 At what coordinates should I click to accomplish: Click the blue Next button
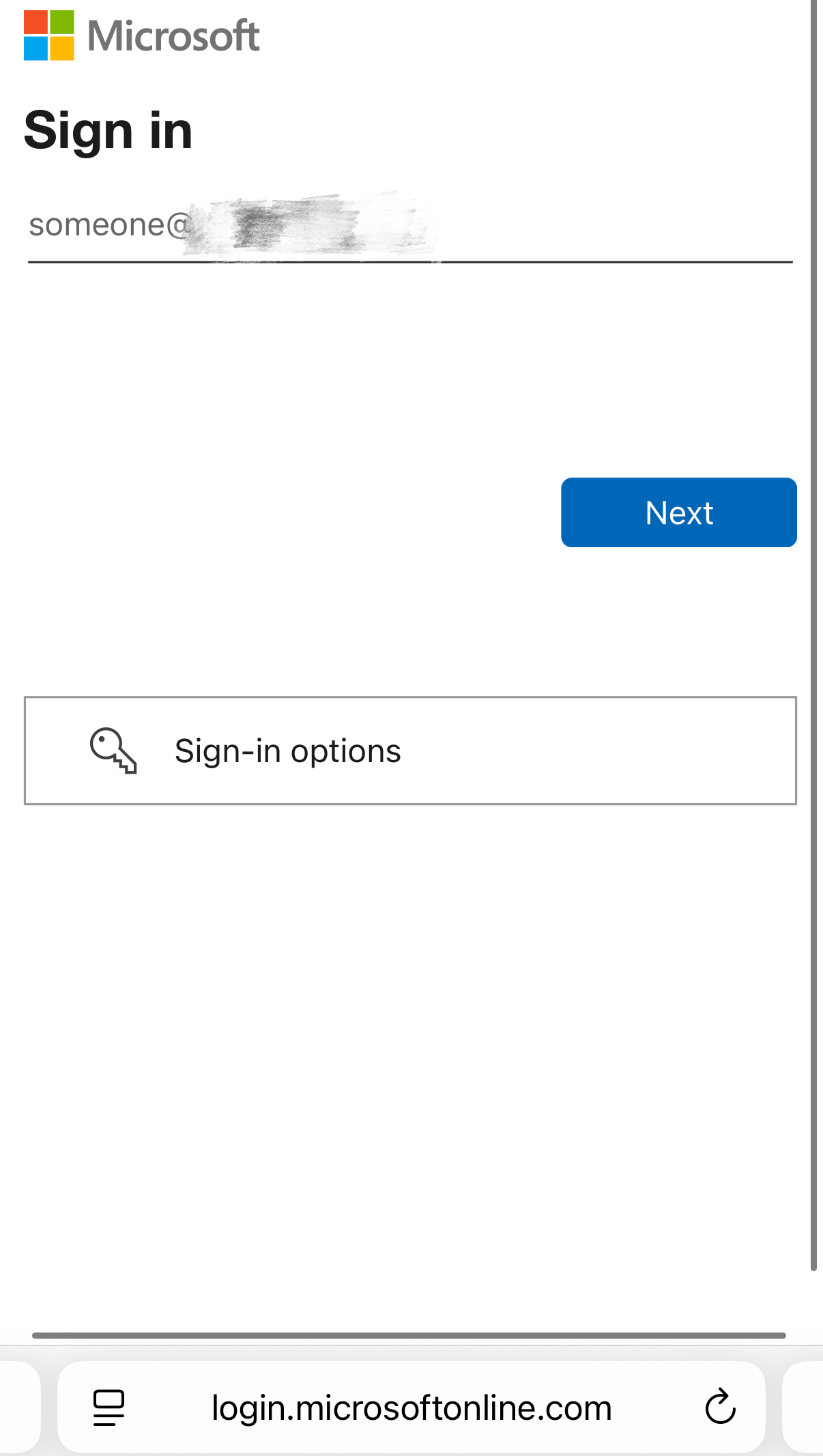[x=679, y=512]
